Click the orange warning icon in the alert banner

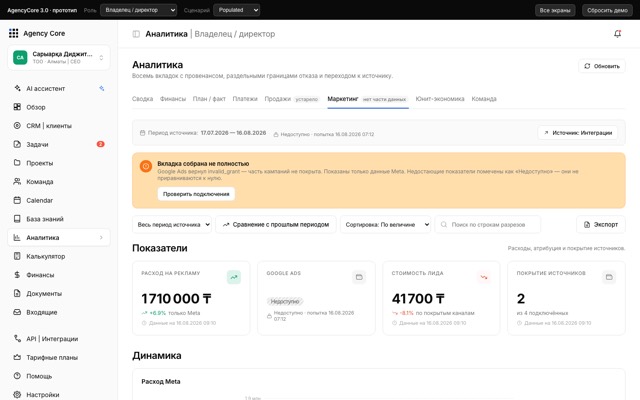pos(146,166)
